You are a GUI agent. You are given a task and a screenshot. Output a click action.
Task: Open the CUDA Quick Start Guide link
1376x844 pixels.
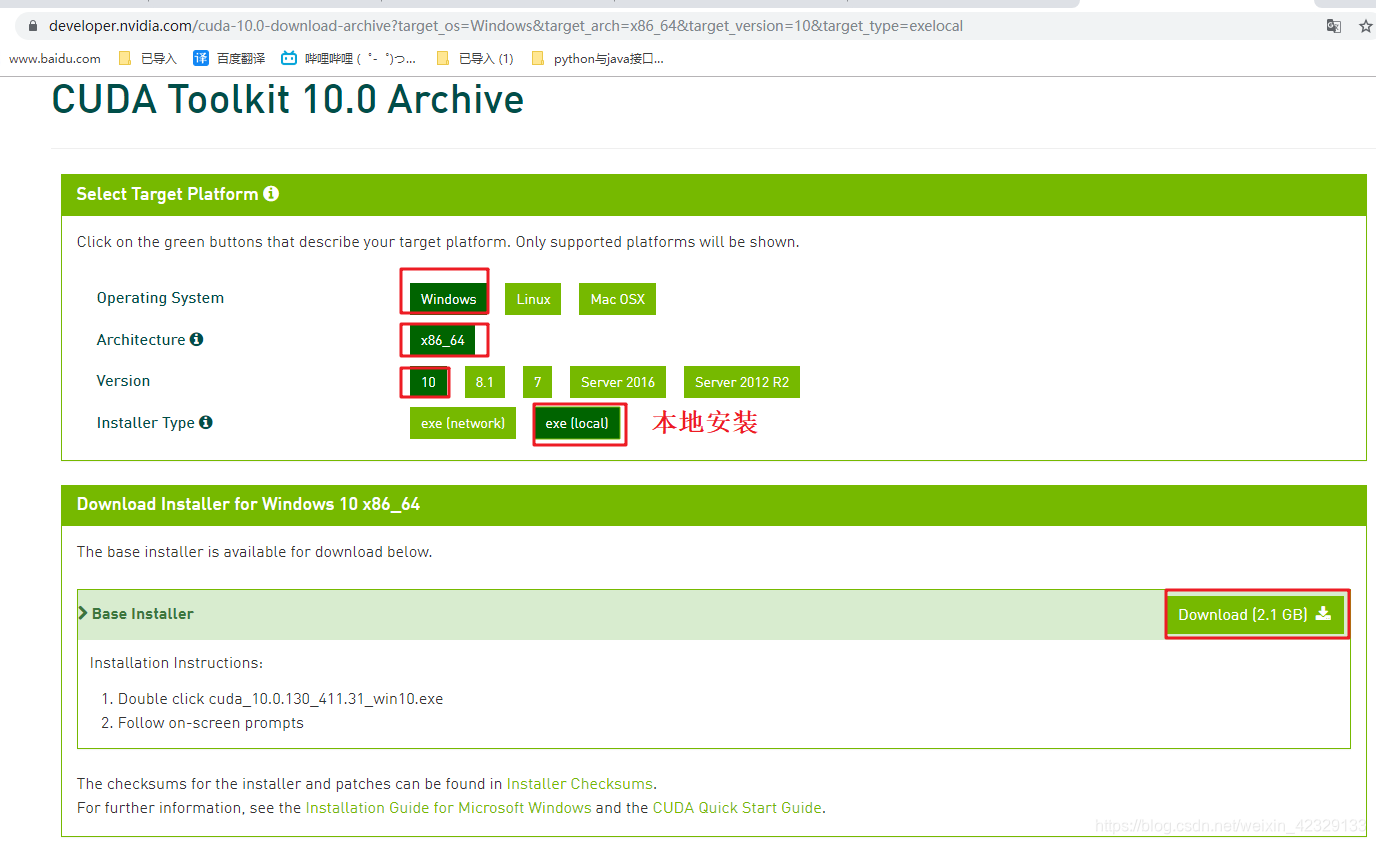tap(737, 808)
